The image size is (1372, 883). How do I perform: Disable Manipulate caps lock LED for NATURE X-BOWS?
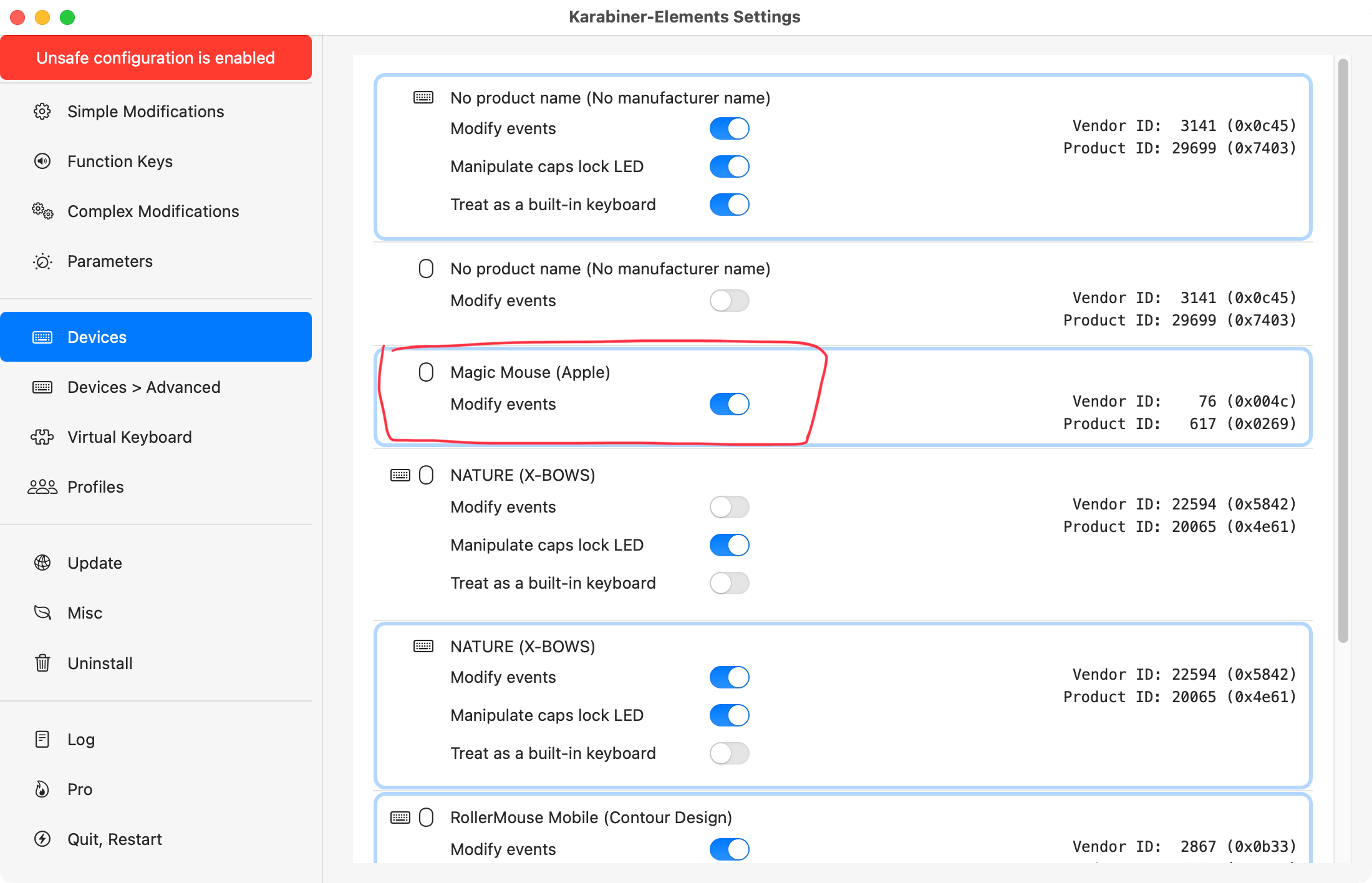729,544
